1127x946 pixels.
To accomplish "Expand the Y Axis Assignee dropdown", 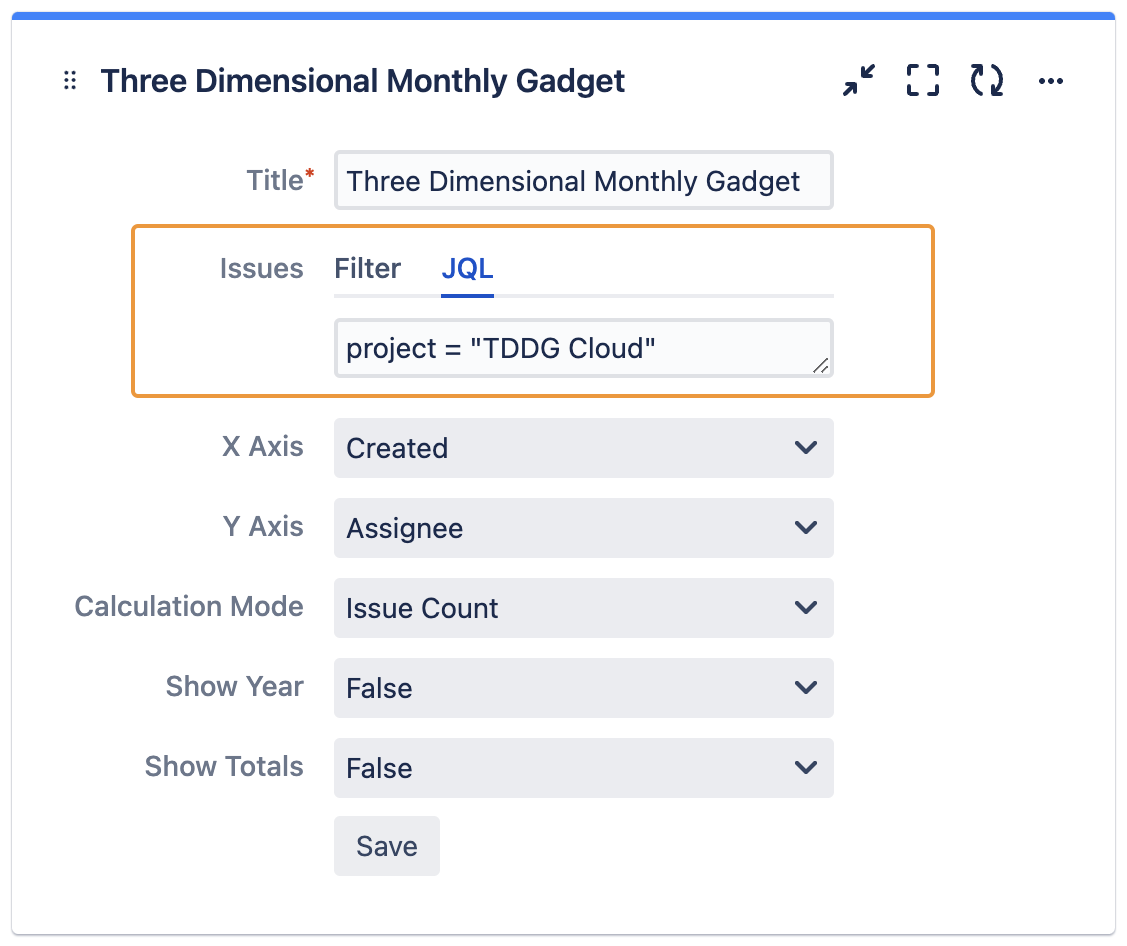I will click(583, 528).
